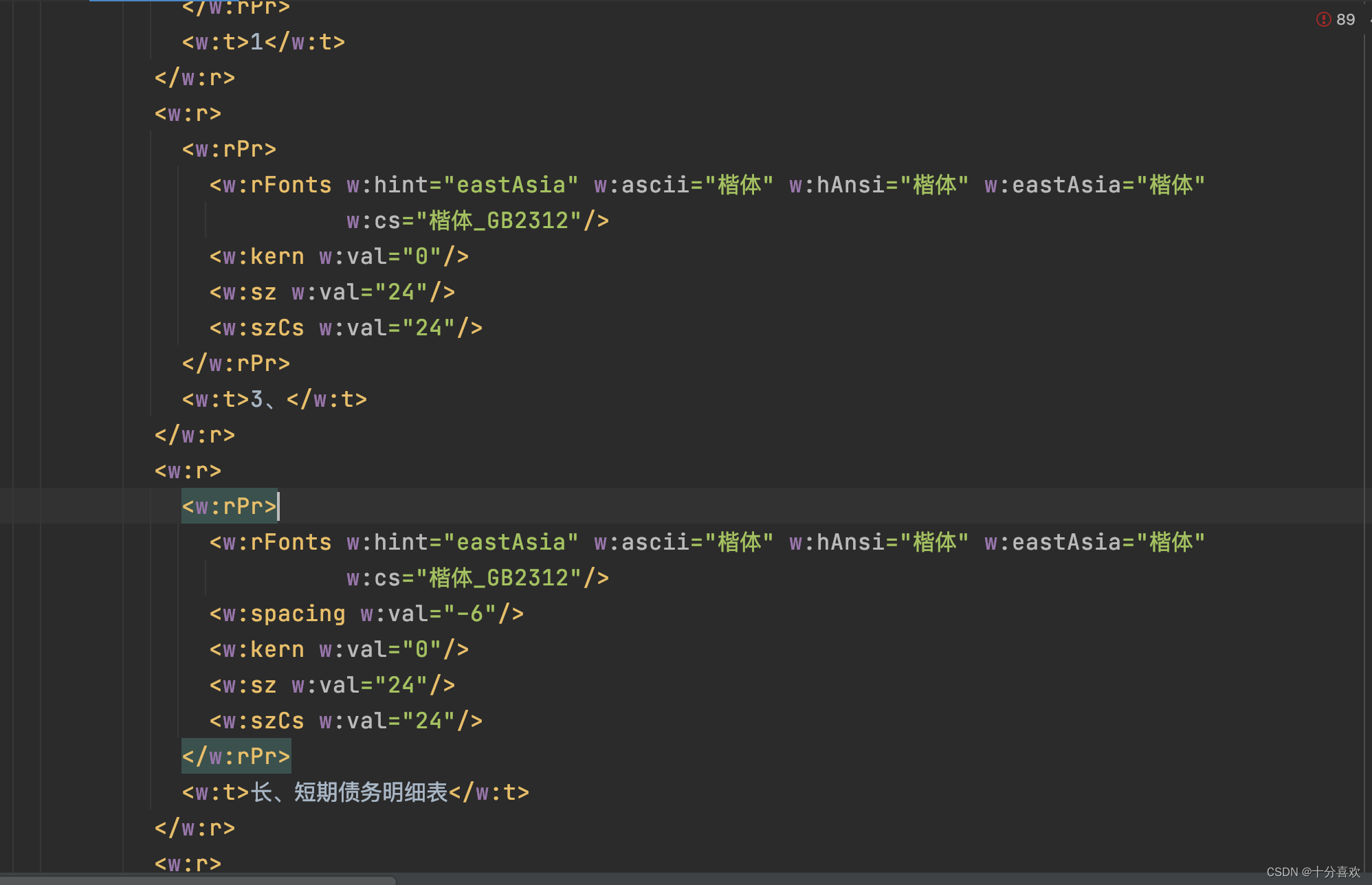
Task: Open the 89 errors inspection count
Action: tap(1345, 19)
